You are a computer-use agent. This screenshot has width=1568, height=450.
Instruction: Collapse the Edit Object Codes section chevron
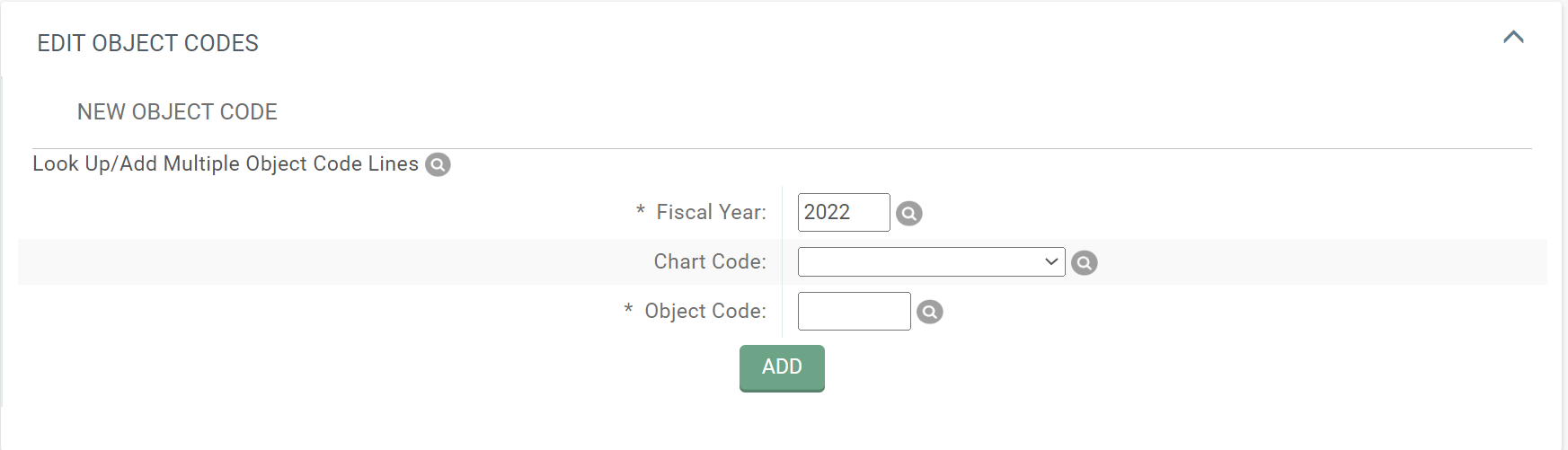[1513, 37]
